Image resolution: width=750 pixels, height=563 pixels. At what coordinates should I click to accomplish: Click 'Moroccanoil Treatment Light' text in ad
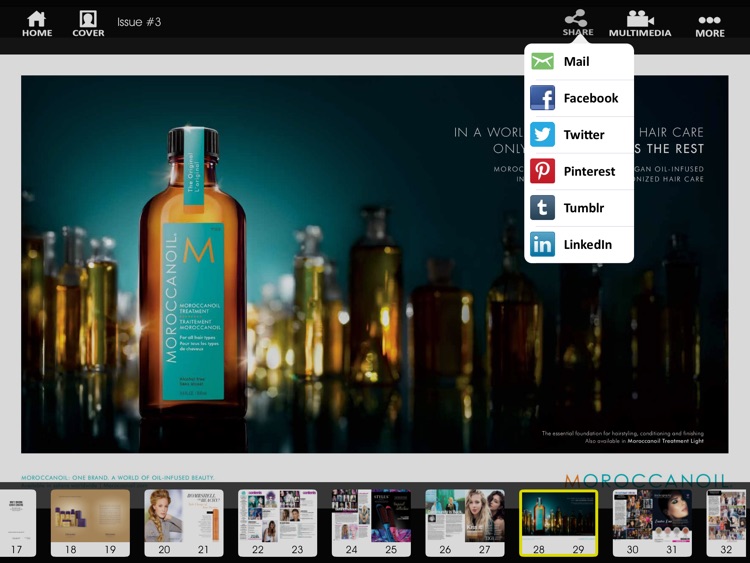click(665, 441)
